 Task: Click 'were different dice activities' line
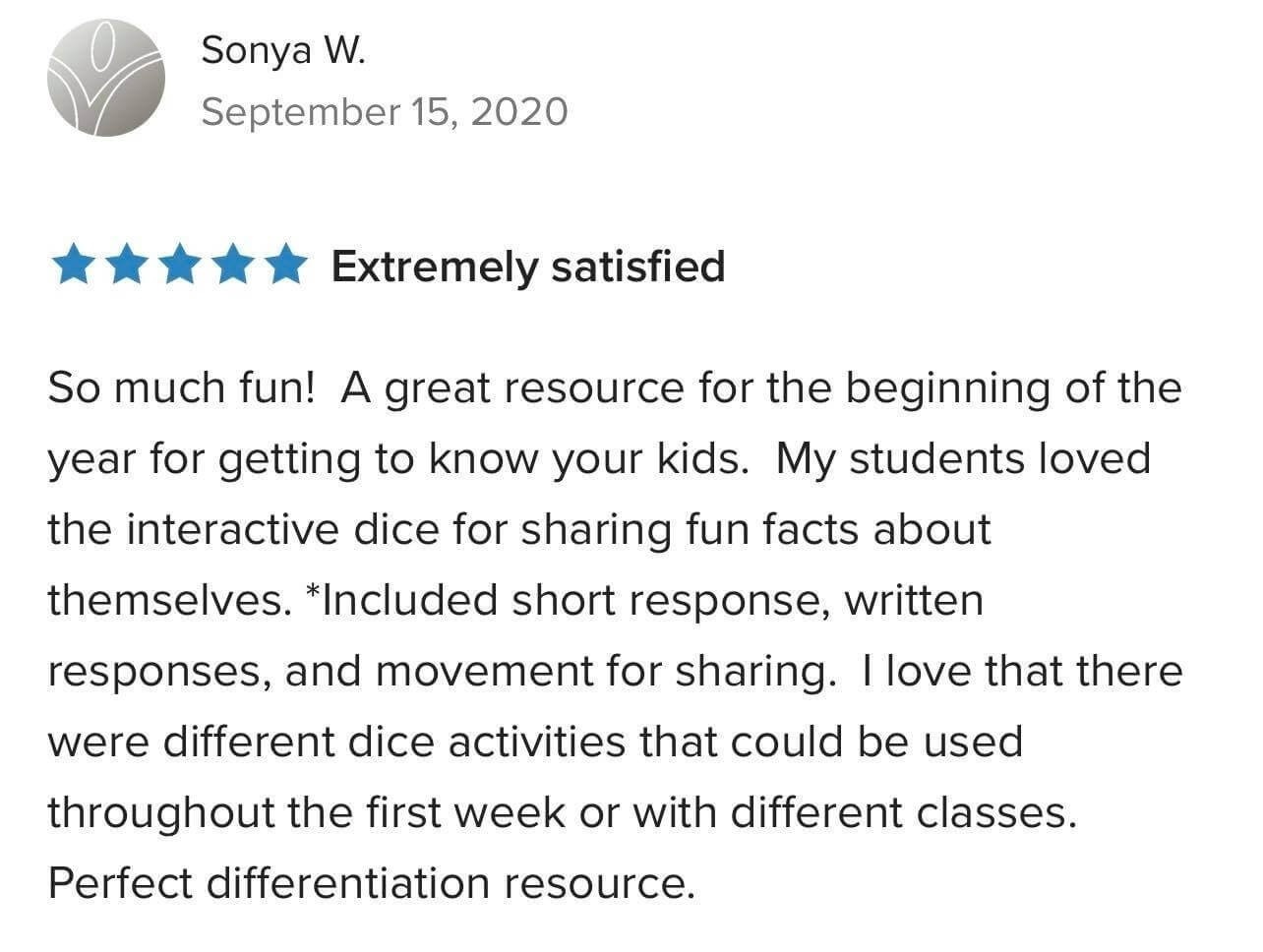[336, 742]
